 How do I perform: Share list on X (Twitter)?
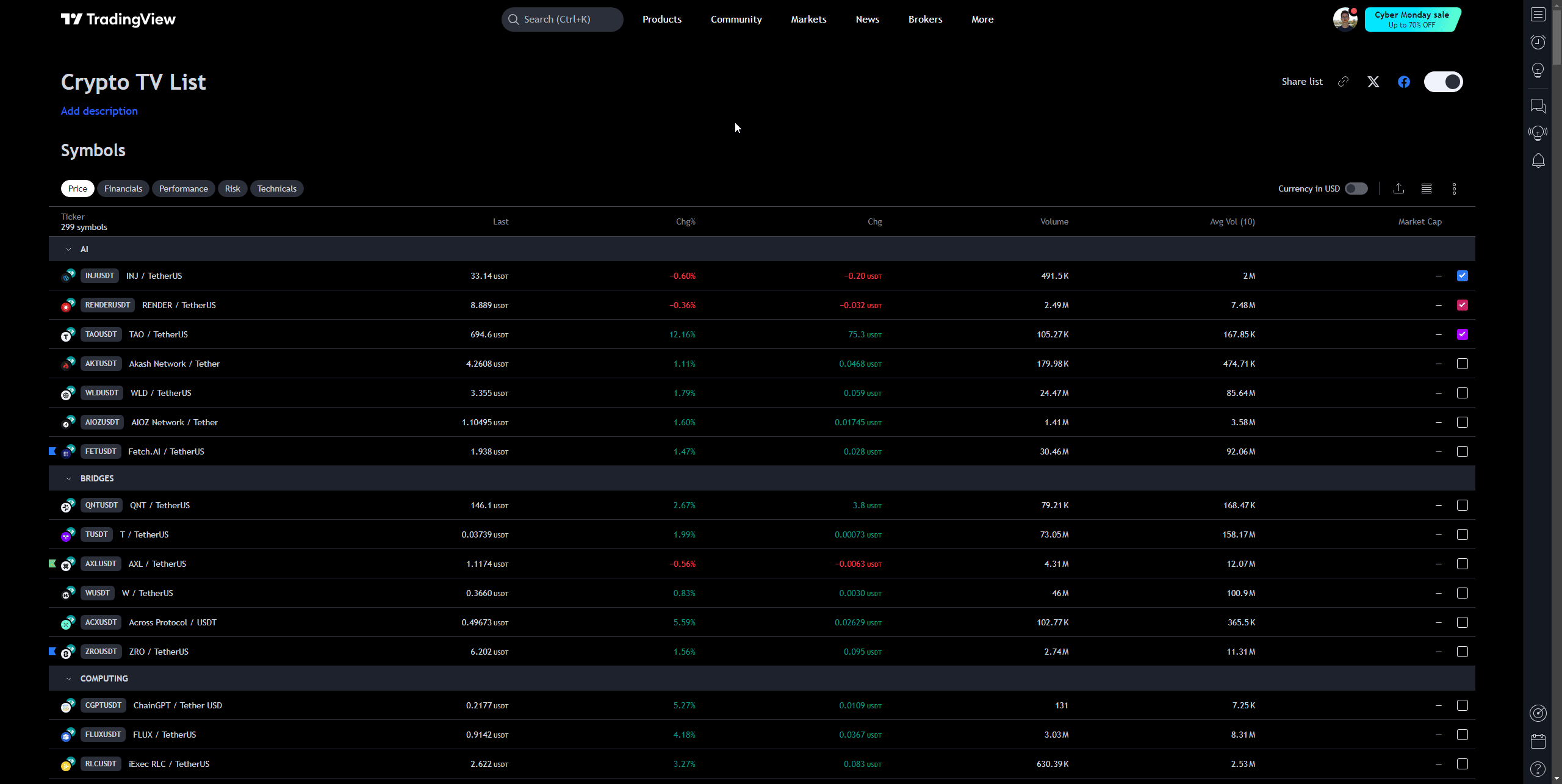1373,82
